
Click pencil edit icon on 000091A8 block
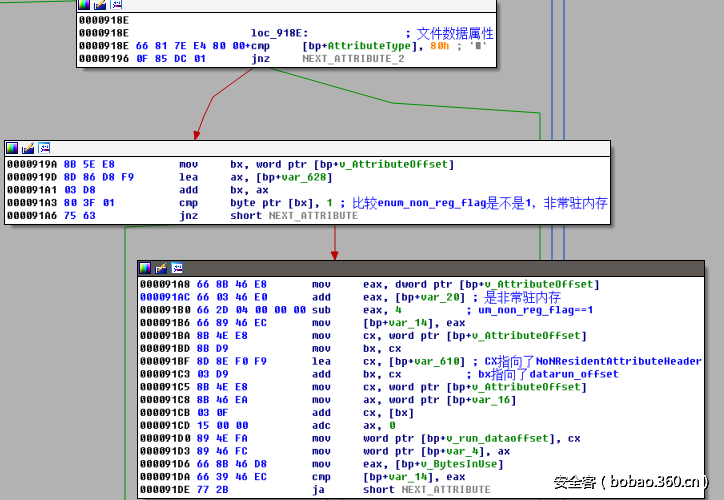coord(161,268)
